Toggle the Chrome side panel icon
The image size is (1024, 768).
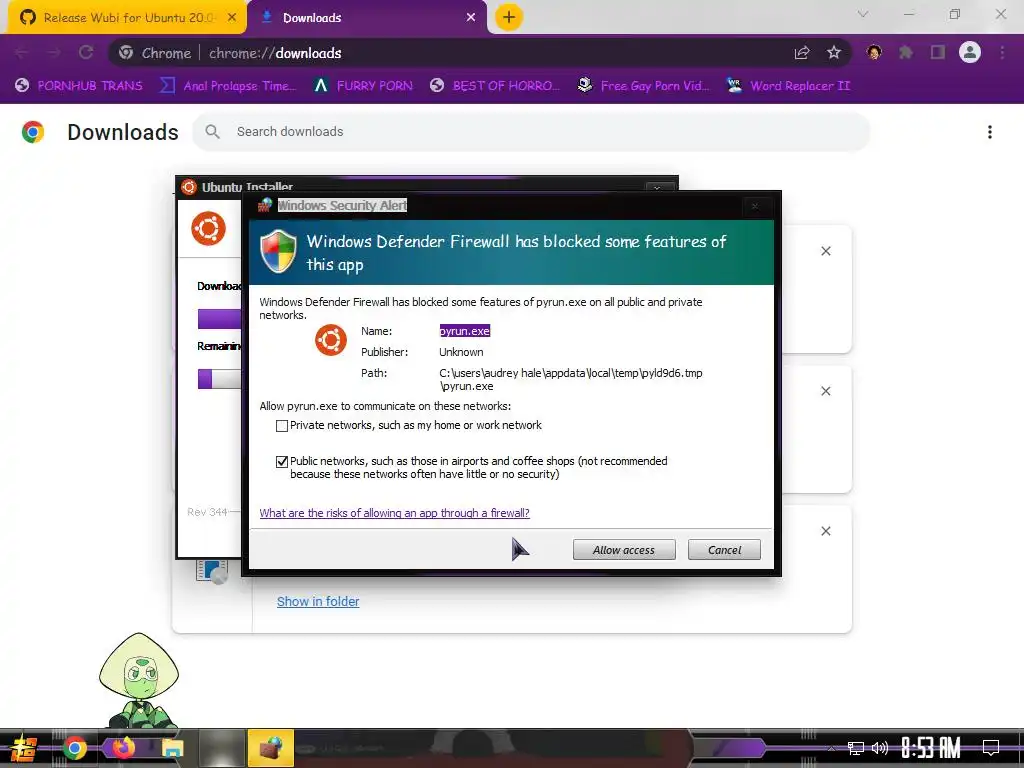tap(938, 52)
